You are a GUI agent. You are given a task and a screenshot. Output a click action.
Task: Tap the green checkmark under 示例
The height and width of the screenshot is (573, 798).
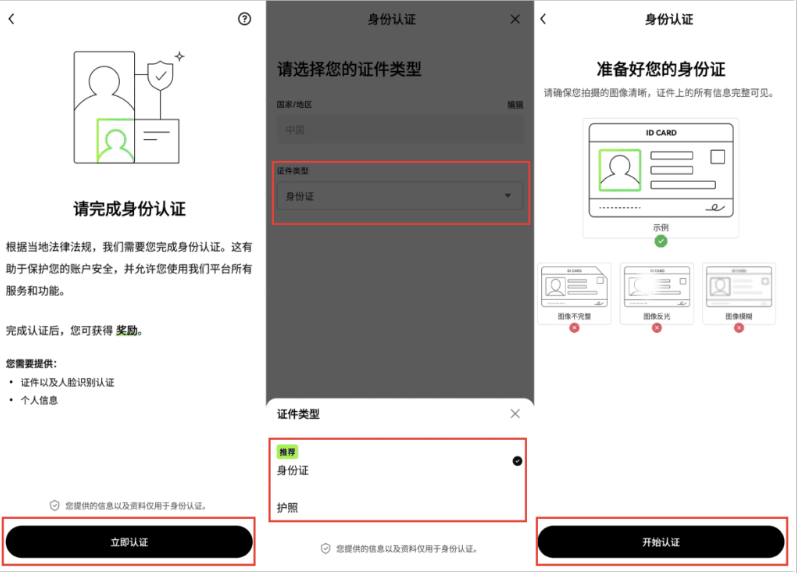click(661, 241)
